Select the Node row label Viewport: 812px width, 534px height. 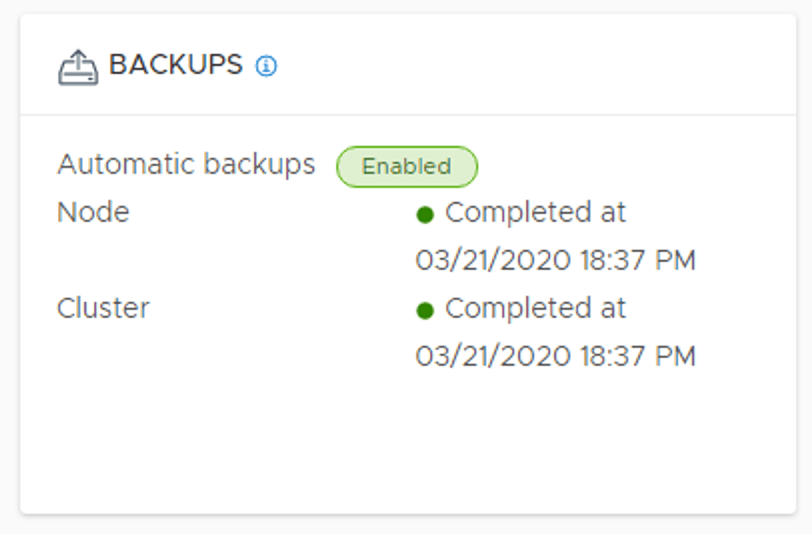[93, 212]
